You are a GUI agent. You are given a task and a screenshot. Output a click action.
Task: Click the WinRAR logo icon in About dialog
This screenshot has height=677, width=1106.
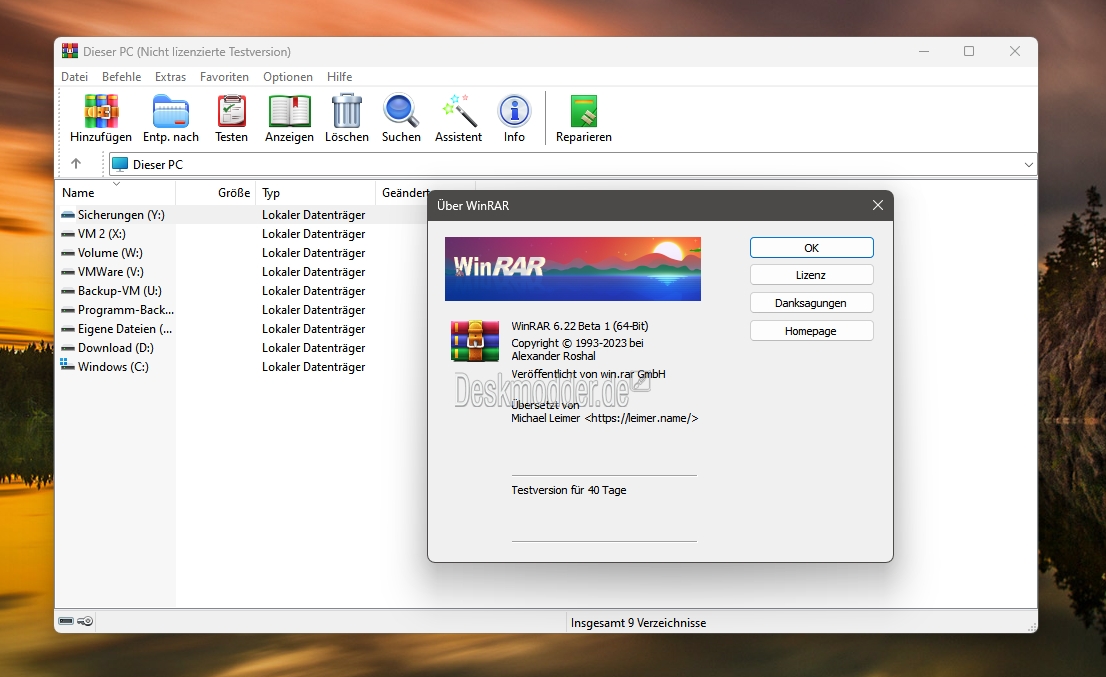coord(475,341)
